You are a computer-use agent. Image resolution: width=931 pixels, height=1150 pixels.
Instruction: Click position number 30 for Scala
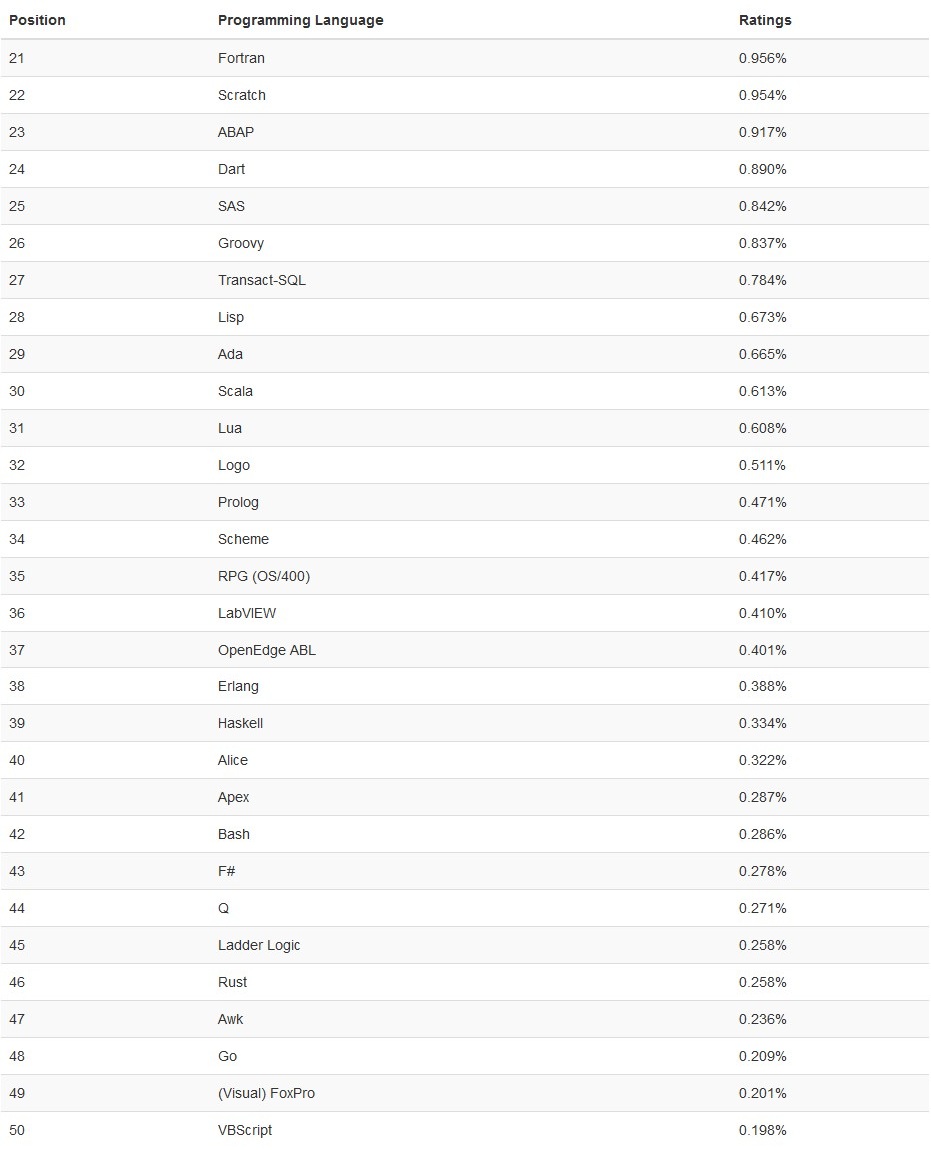[x=17, y=391]
